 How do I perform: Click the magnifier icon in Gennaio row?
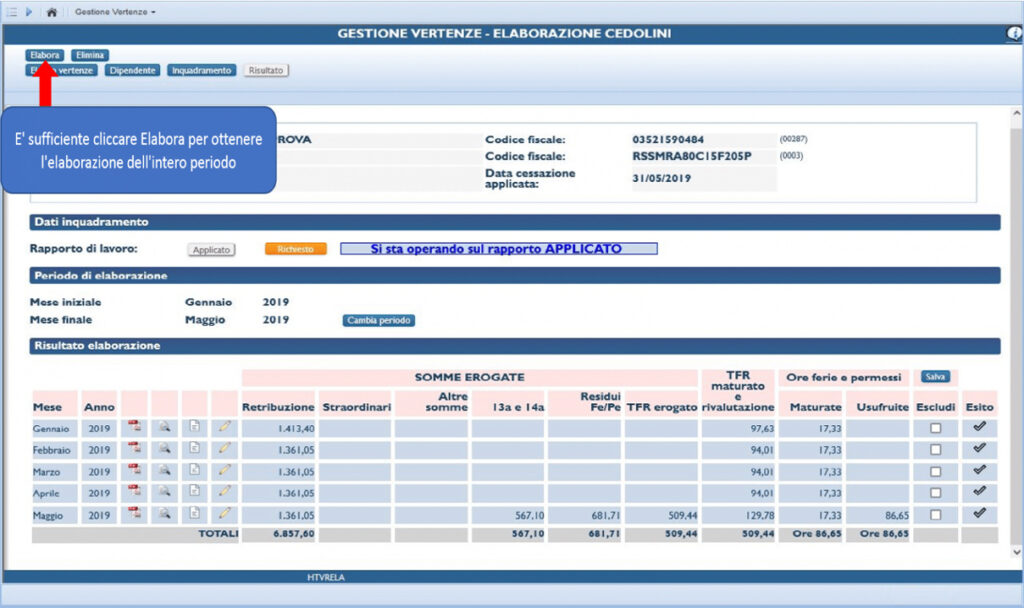tap(165, 427)
